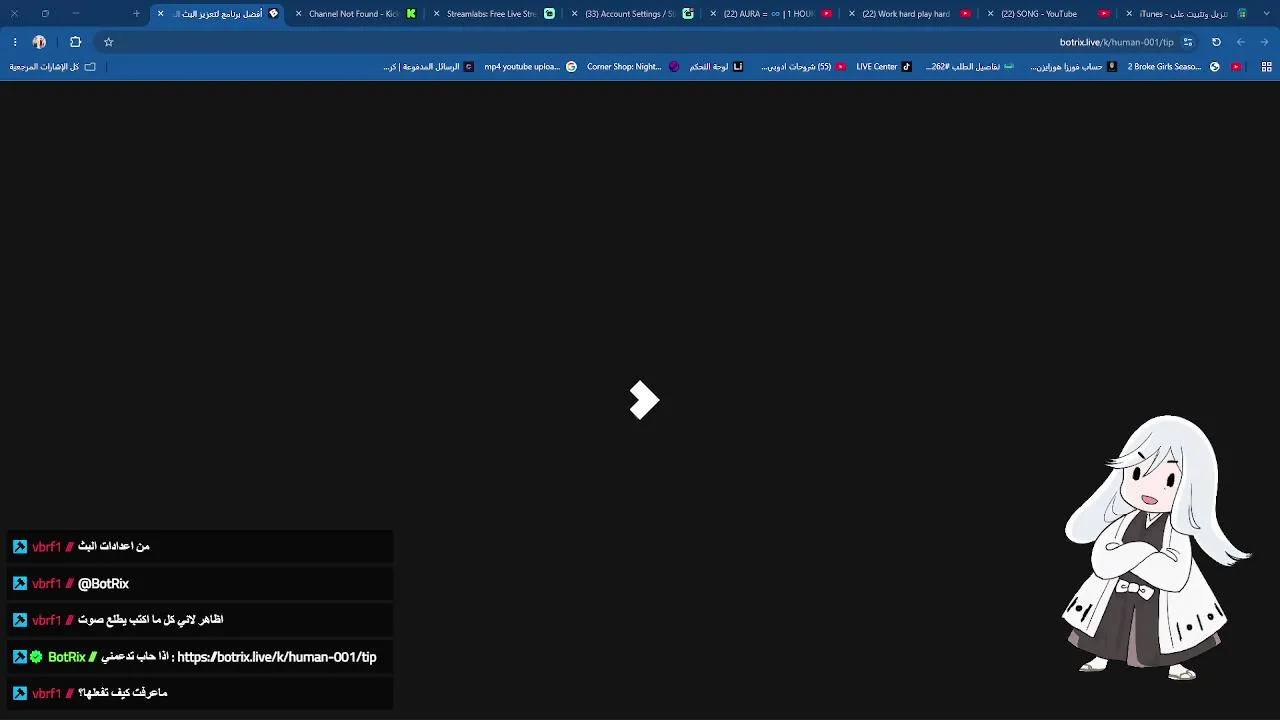
Task: Close the Streamlabs tab
Action: point(437,14)
